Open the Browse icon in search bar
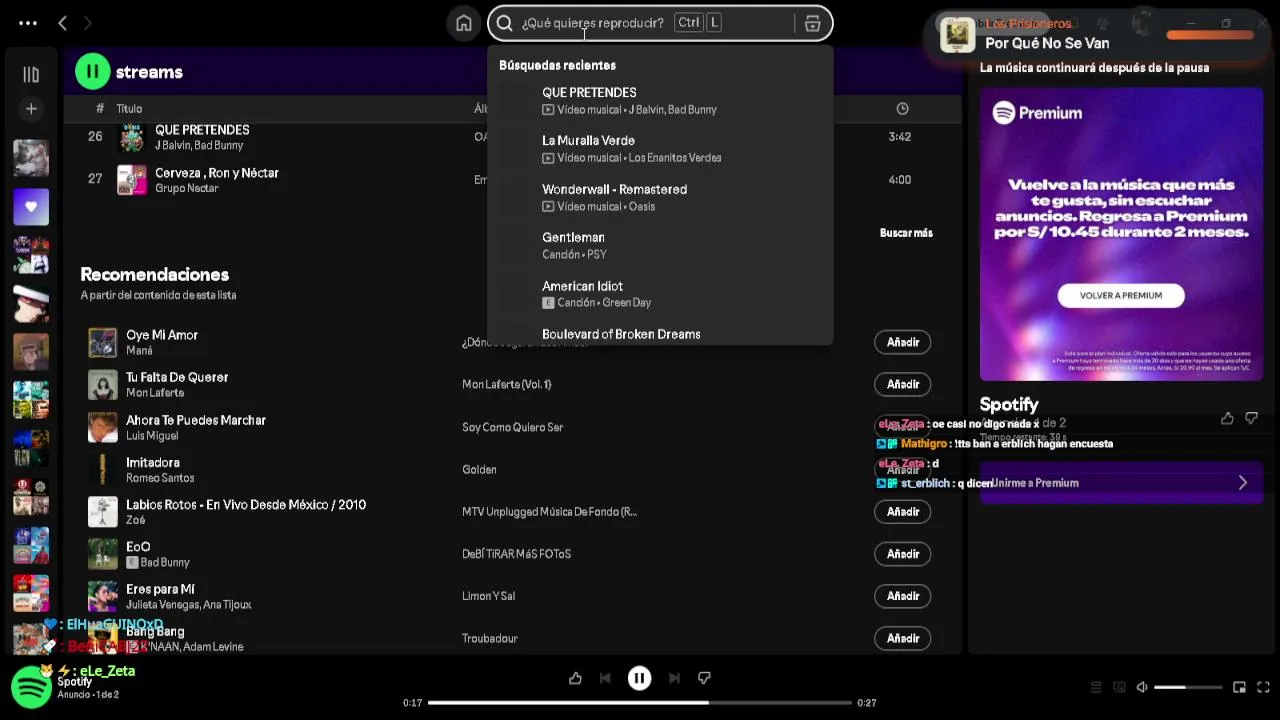 (x=812, y=23)
